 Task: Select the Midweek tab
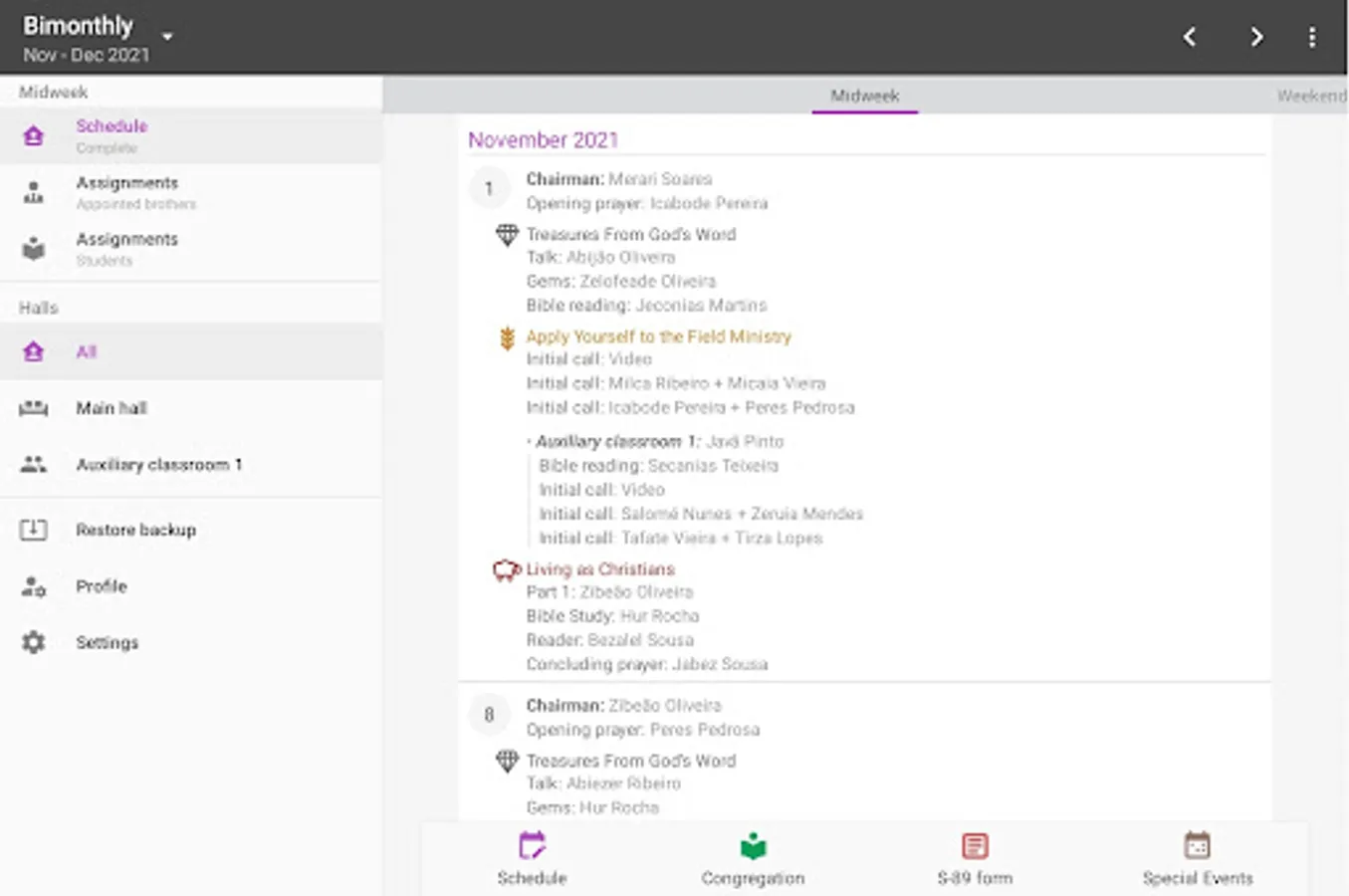(864, 96)
